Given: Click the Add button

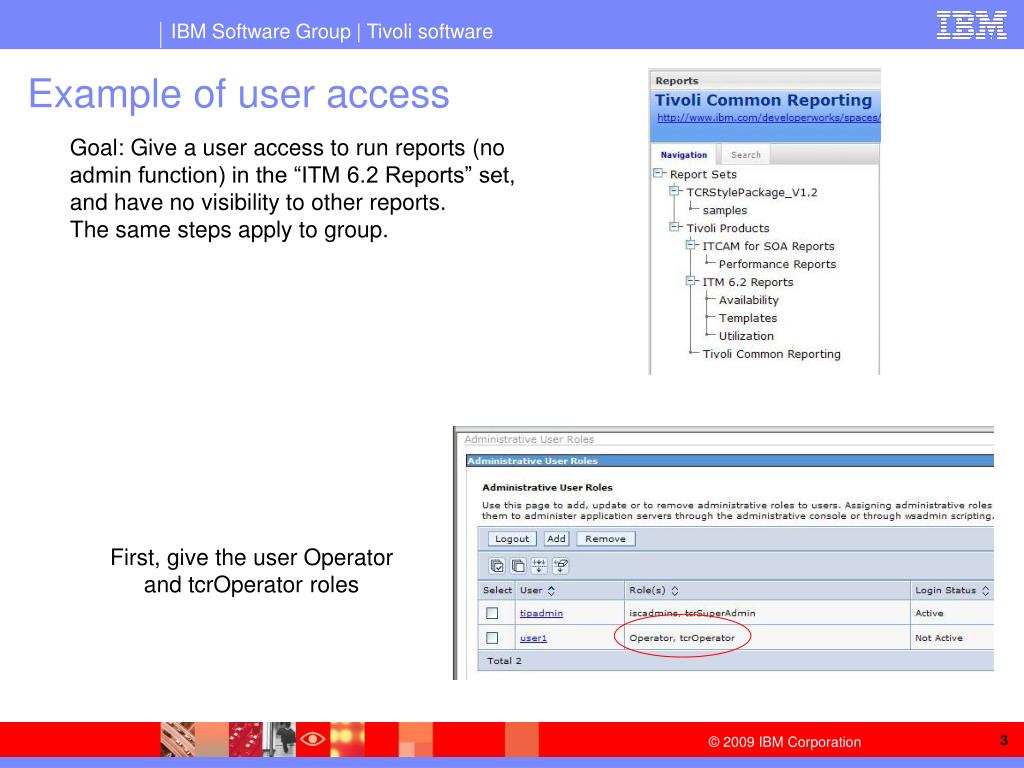Looking at the screenshot, I should (556, 539).
